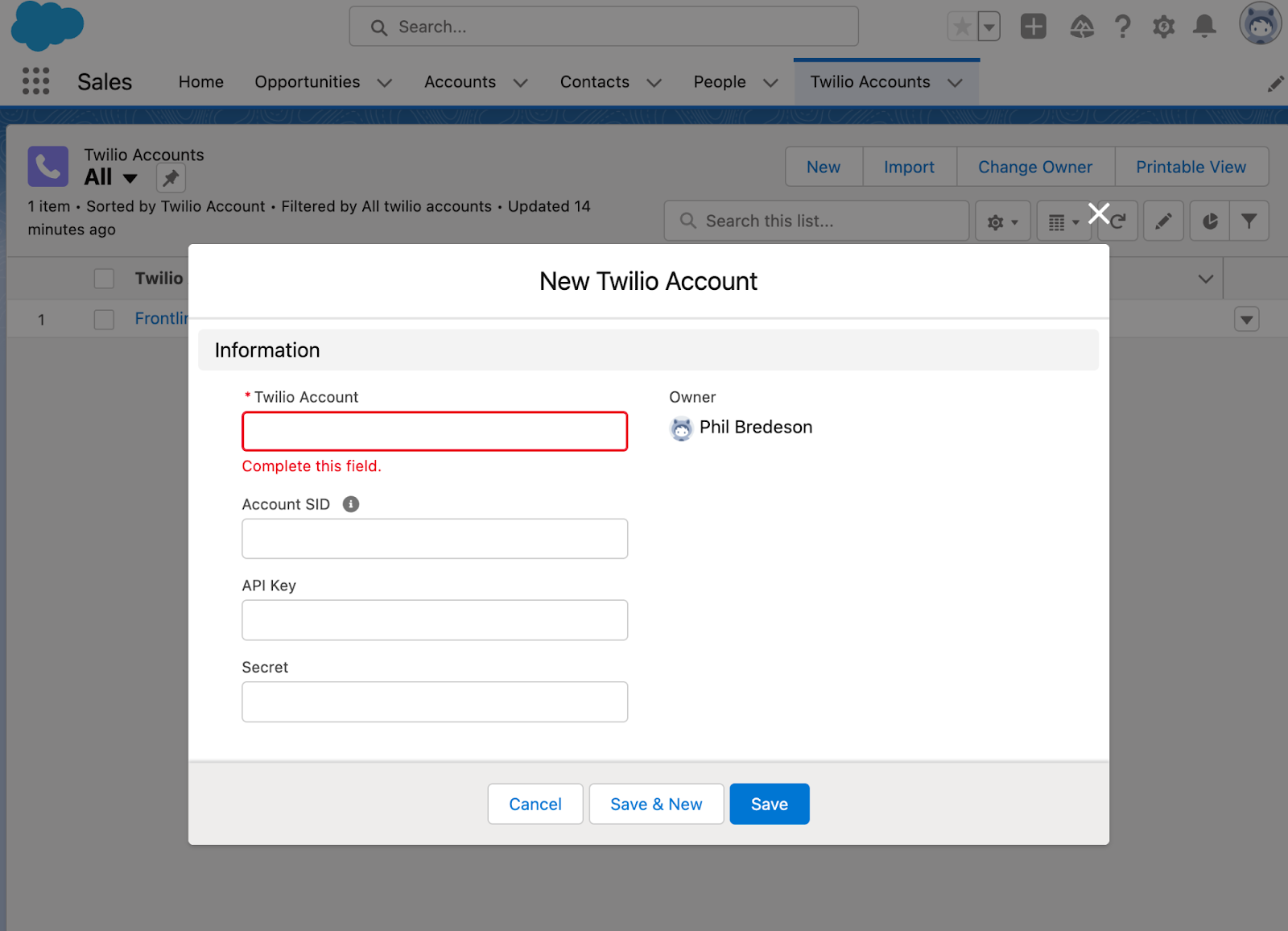
Task: Edit navigation bar pencil icon
Action: click(x=1275, y=84)
